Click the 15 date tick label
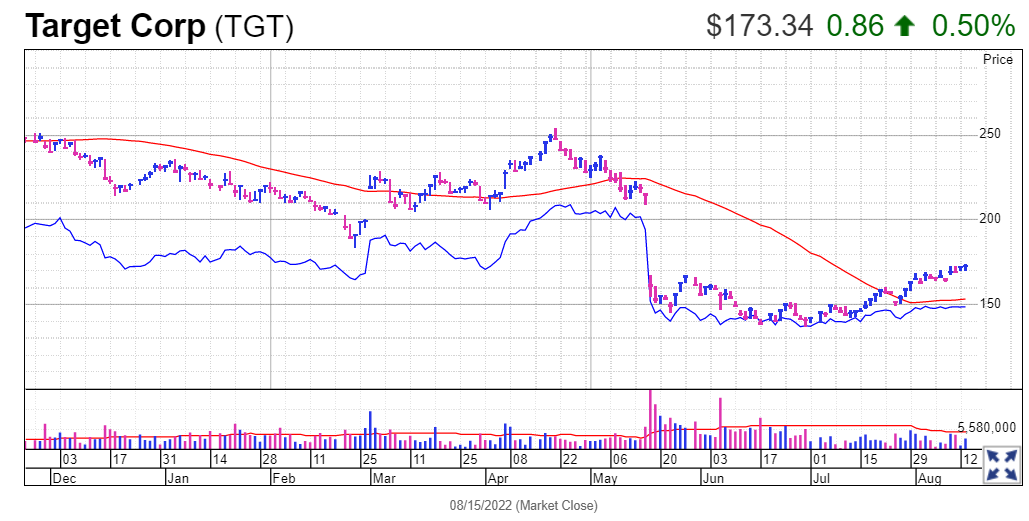Screen dimensions: 1029x521 869,459
